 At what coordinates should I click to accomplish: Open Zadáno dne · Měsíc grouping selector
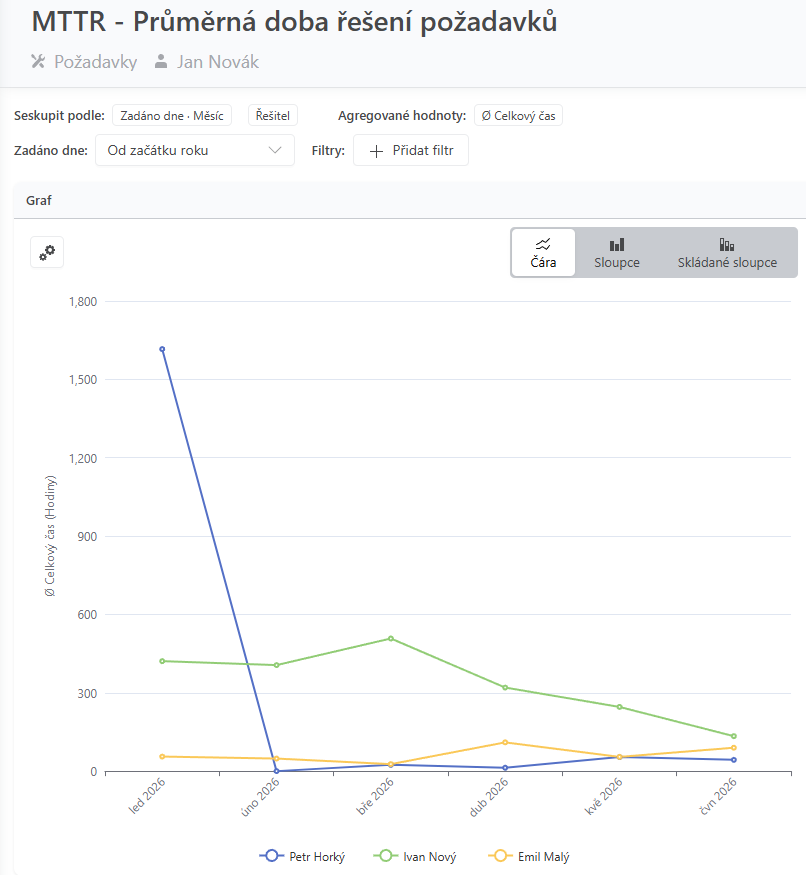[x=172, y=116]
